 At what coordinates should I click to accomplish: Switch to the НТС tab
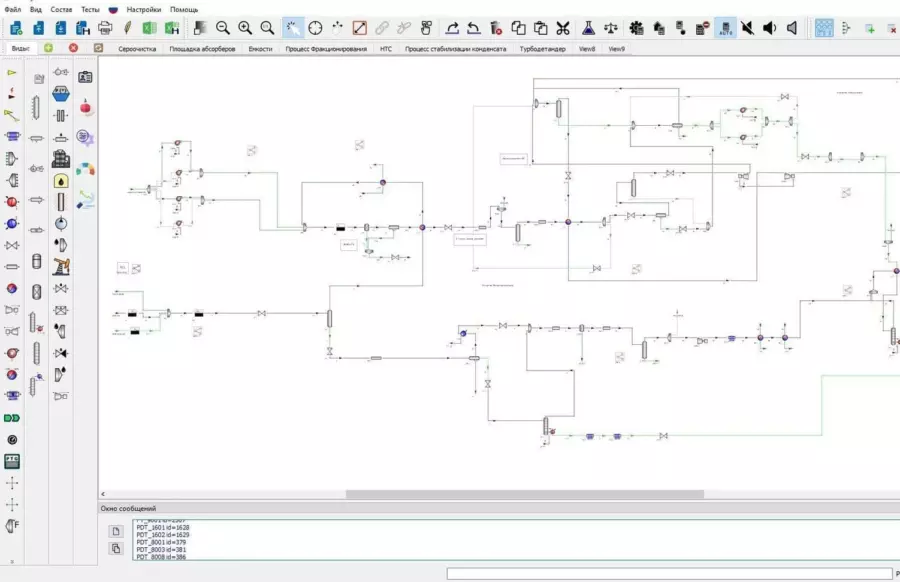pyautogui.click(x=386, y=49)
